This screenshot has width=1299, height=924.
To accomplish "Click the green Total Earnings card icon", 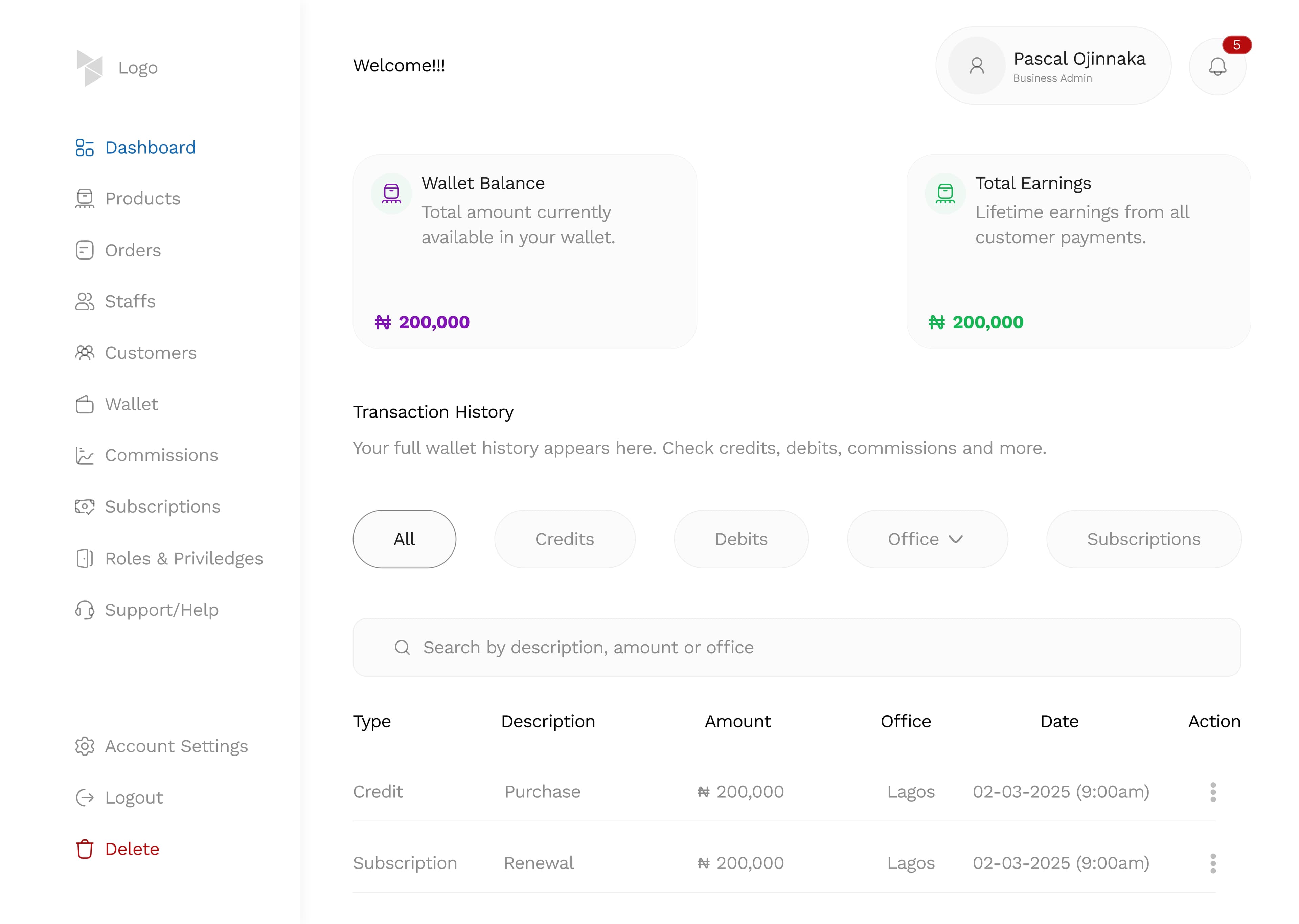I will click(x=945, y=194).
